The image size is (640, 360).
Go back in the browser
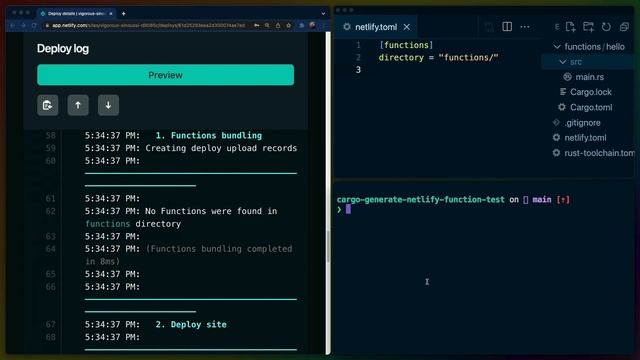tap(13, 25)
